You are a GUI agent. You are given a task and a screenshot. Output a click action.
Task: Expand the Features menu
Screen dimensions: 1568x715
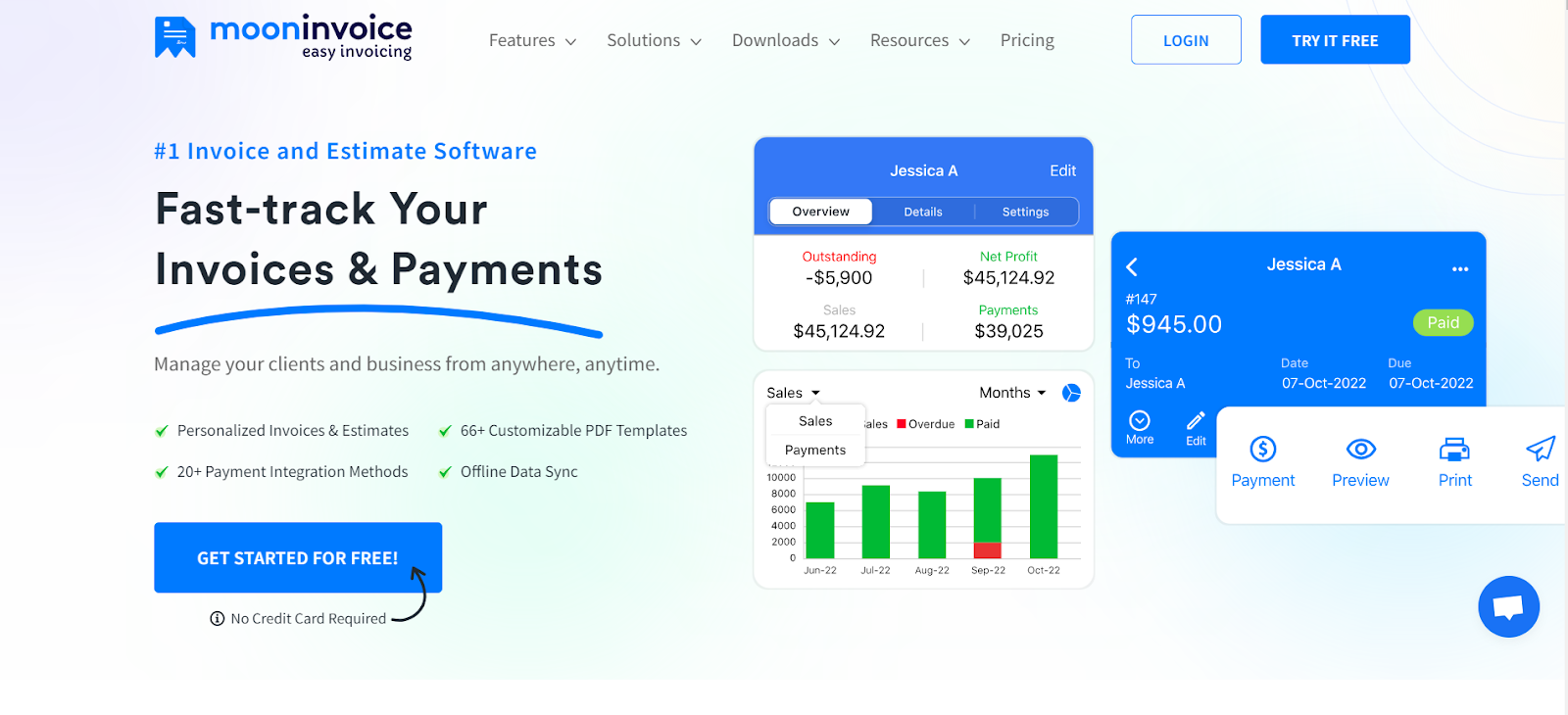[533, 40]
